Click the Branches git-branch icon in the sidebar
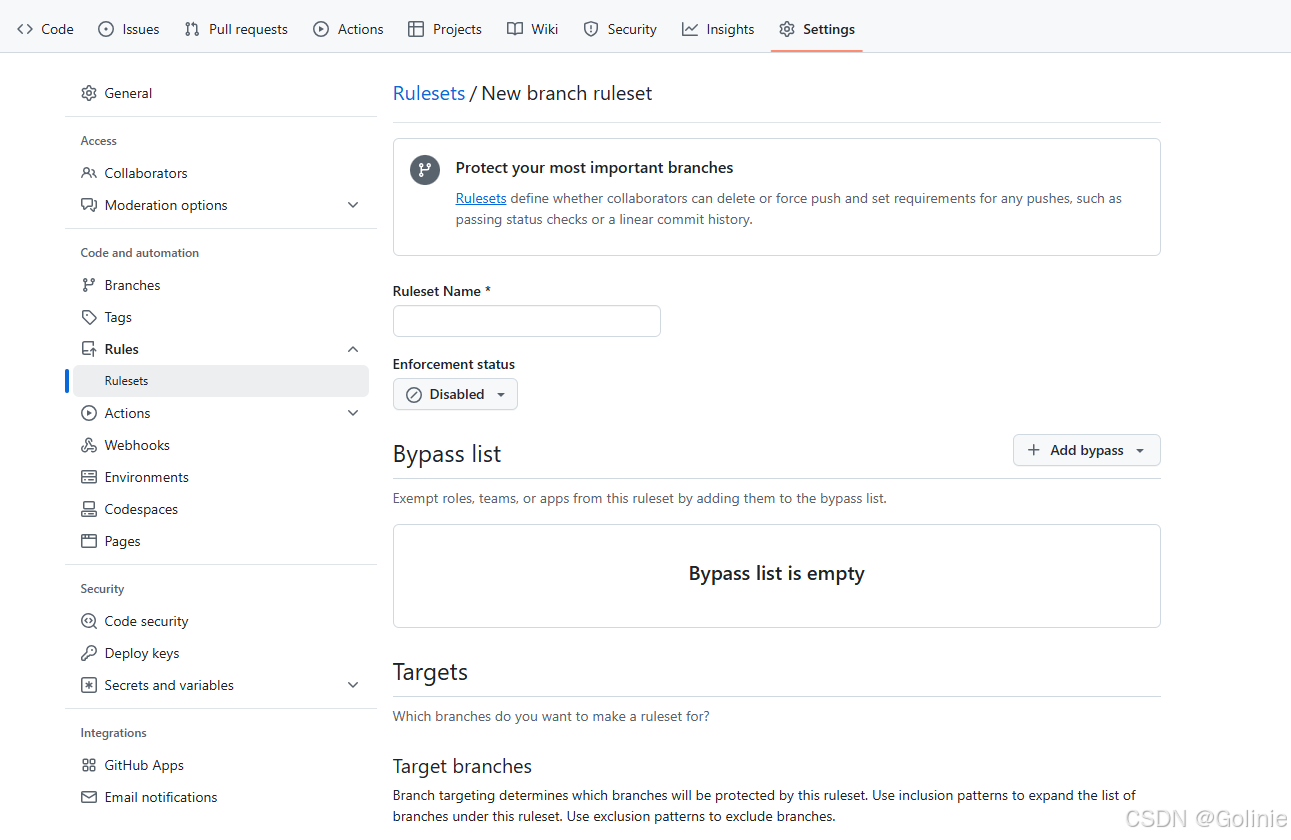This screenshot has height=840, width=1291. pos(89,285)
